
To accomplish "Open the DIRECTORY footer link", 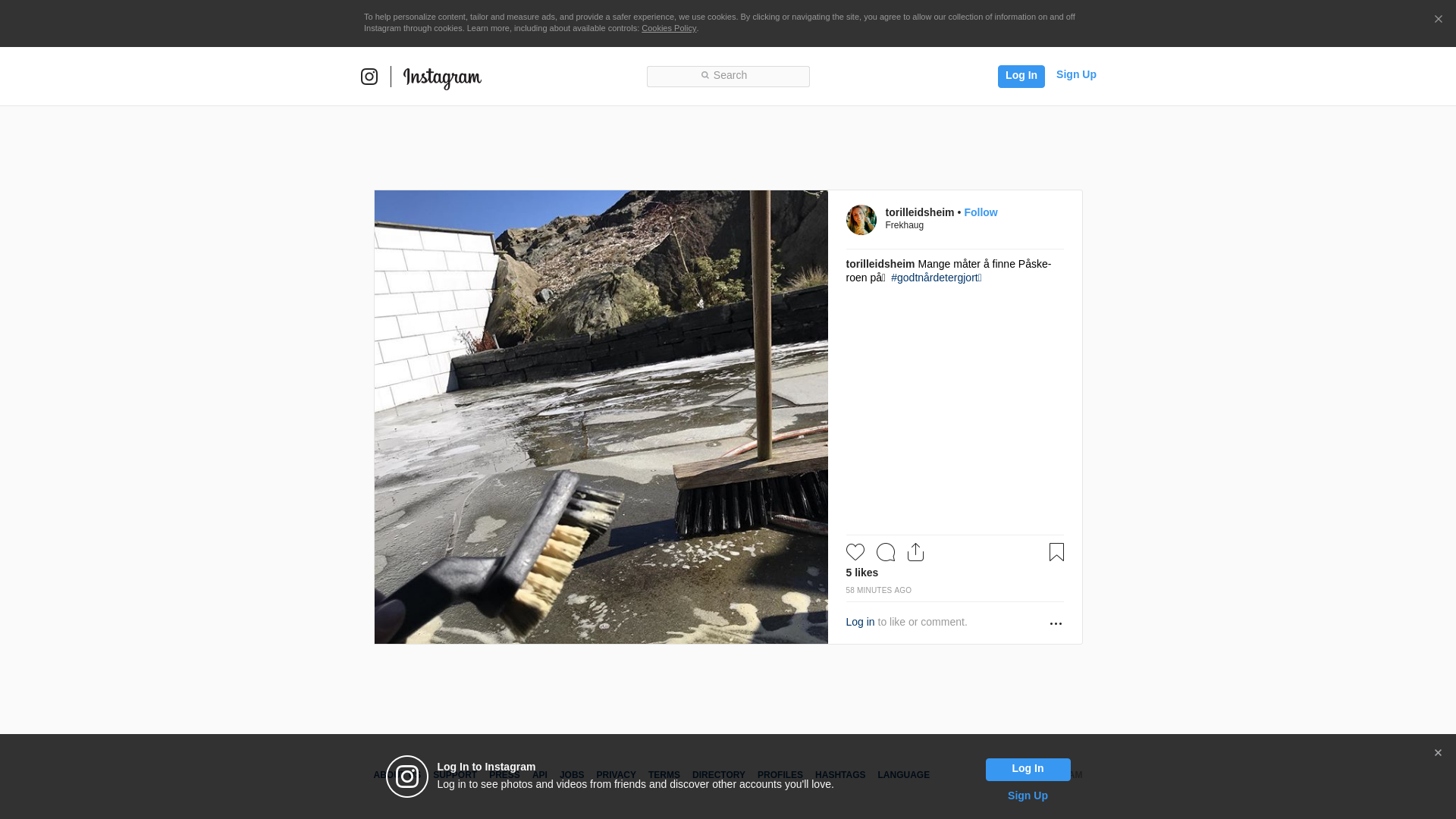I will coord(718,775).
